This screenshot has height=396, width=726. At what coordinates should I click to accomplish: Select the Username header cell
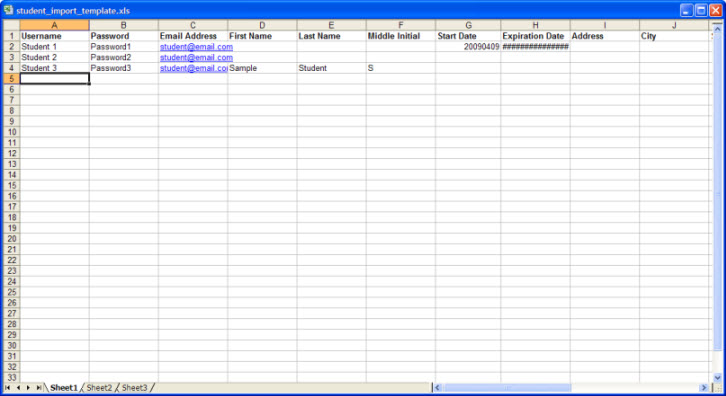click(x=54, y=36)
